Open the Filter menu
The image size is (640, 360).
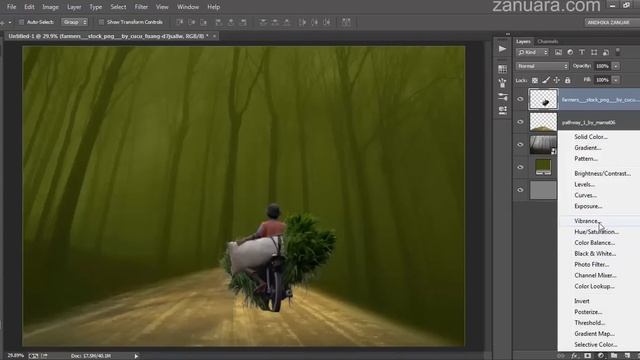click(x=141, y=7)
